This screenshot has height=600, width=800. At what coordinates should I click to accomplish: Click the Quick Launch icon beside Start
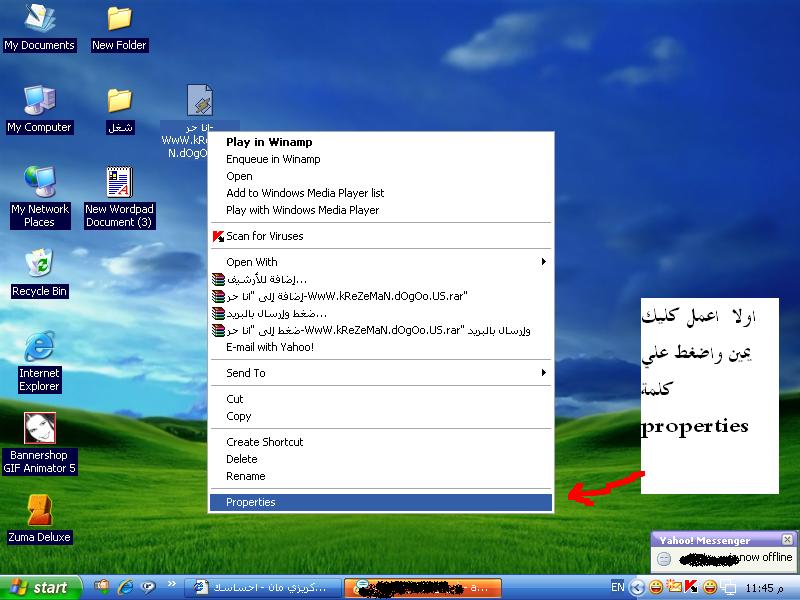tap(102, 587)
